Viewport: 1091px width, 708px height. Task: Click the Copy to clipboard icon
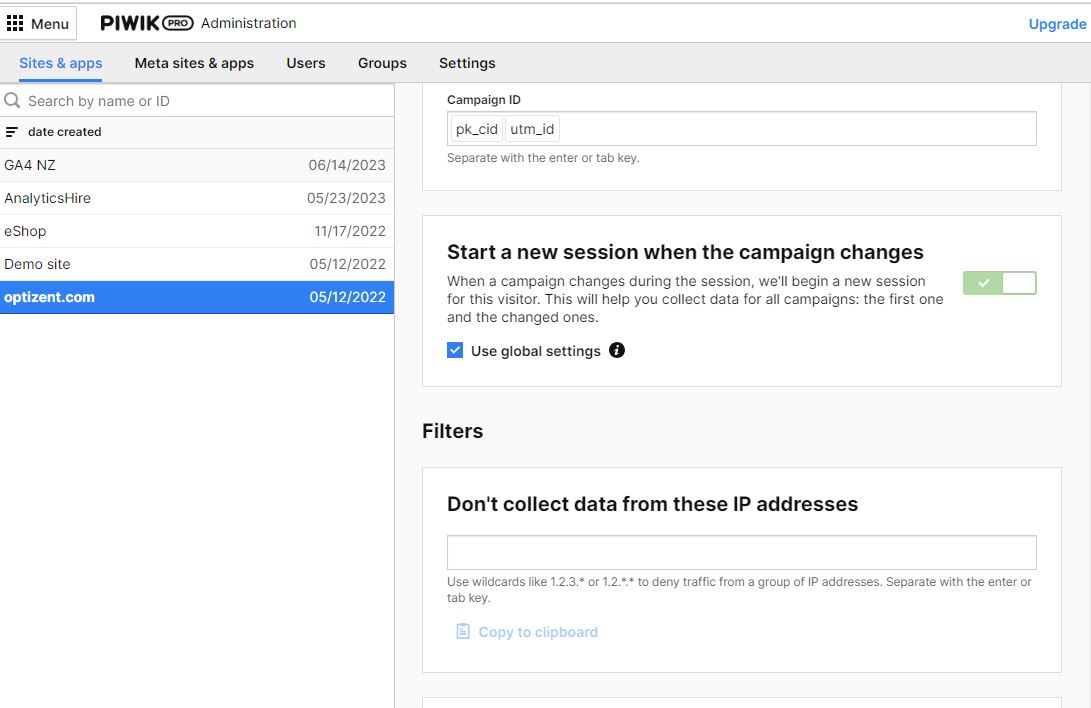tap(462, 630)
